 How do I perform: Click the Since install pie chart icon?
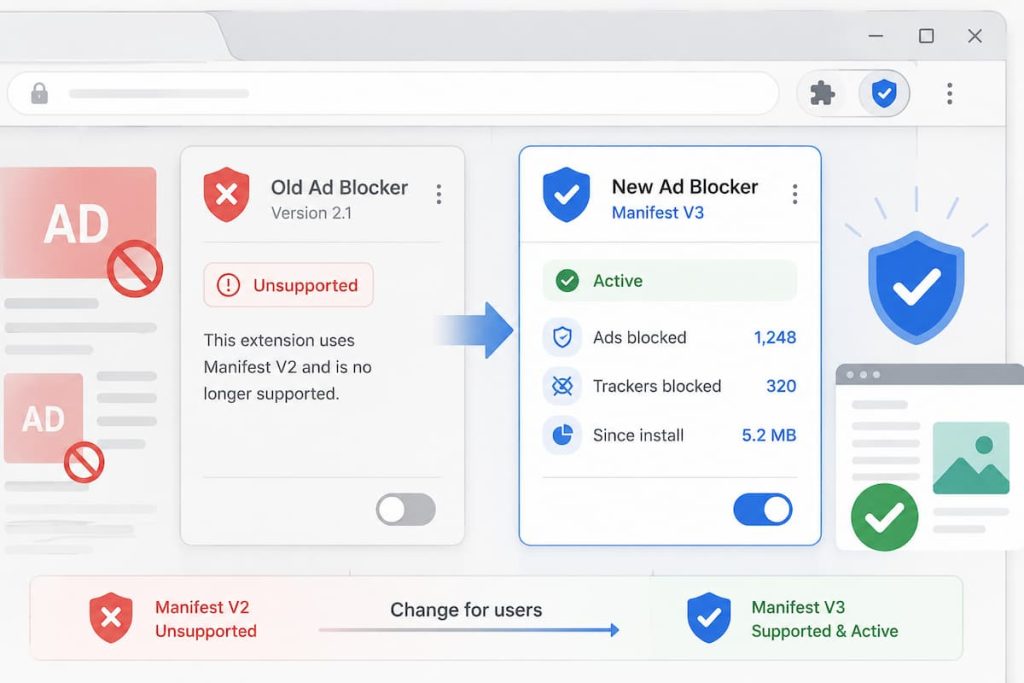pos(562,435)
